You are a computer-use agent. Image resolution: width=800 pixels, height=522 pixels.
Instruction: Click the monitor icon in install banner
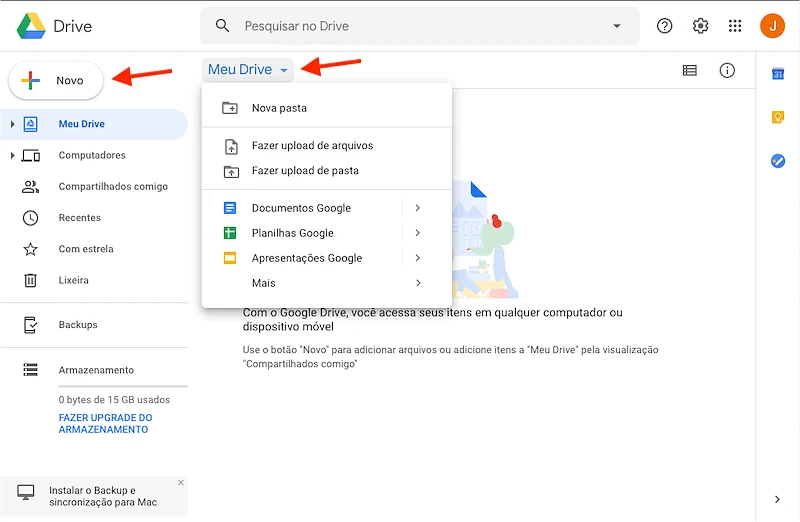coord(26,493)
